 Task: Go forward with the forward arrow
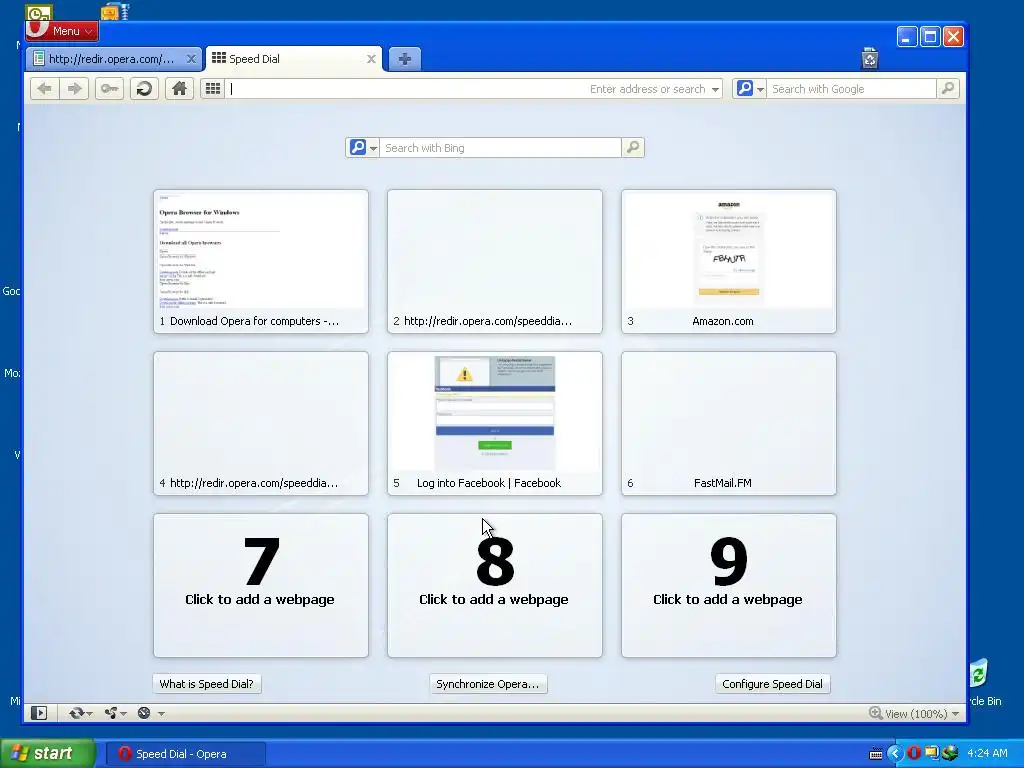click(74, 88)
